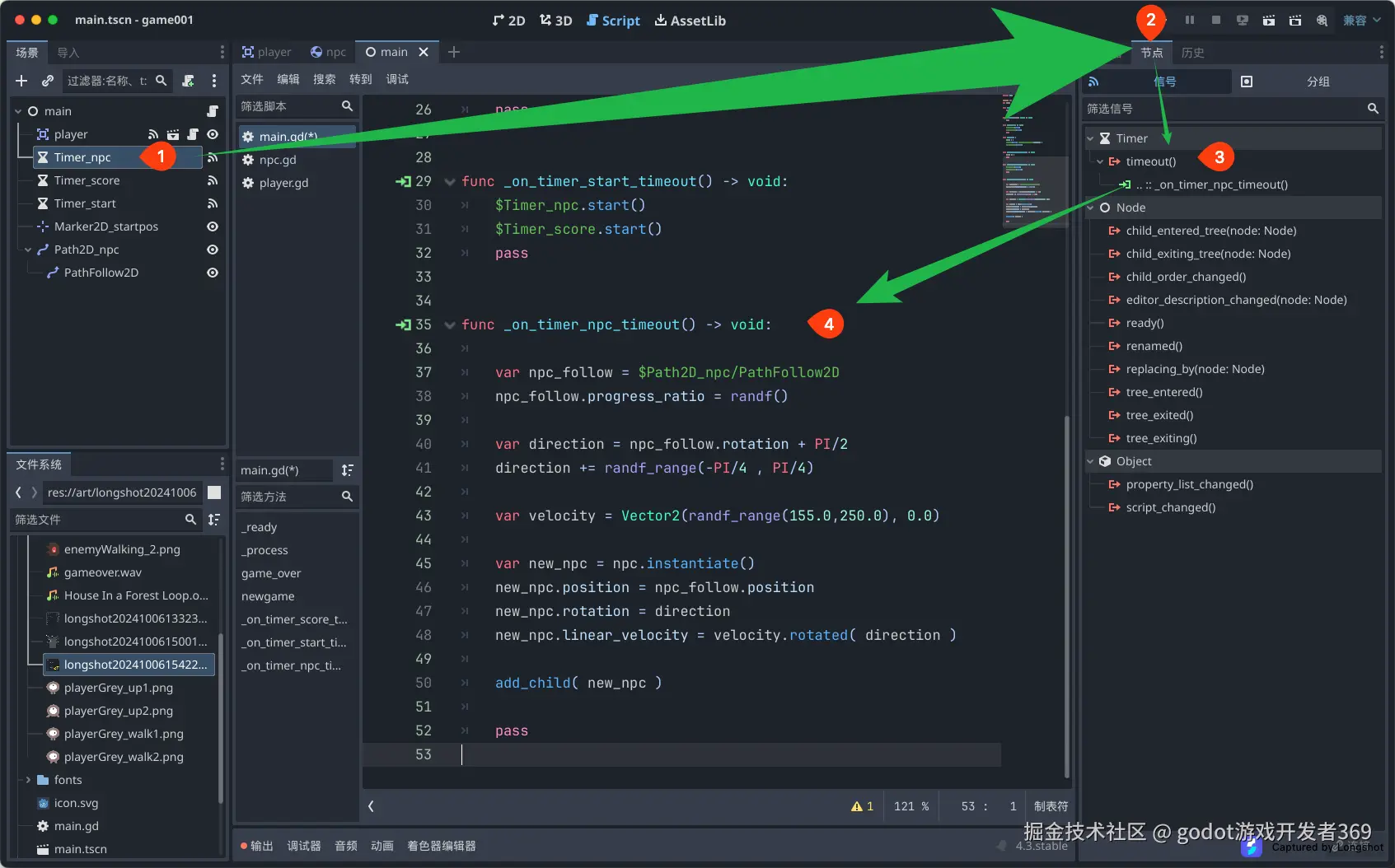Image resolution: width=1395 pixels, height=868 pixels.
Task: Open the AssetLib workspace
Action: tap(690, 21)
